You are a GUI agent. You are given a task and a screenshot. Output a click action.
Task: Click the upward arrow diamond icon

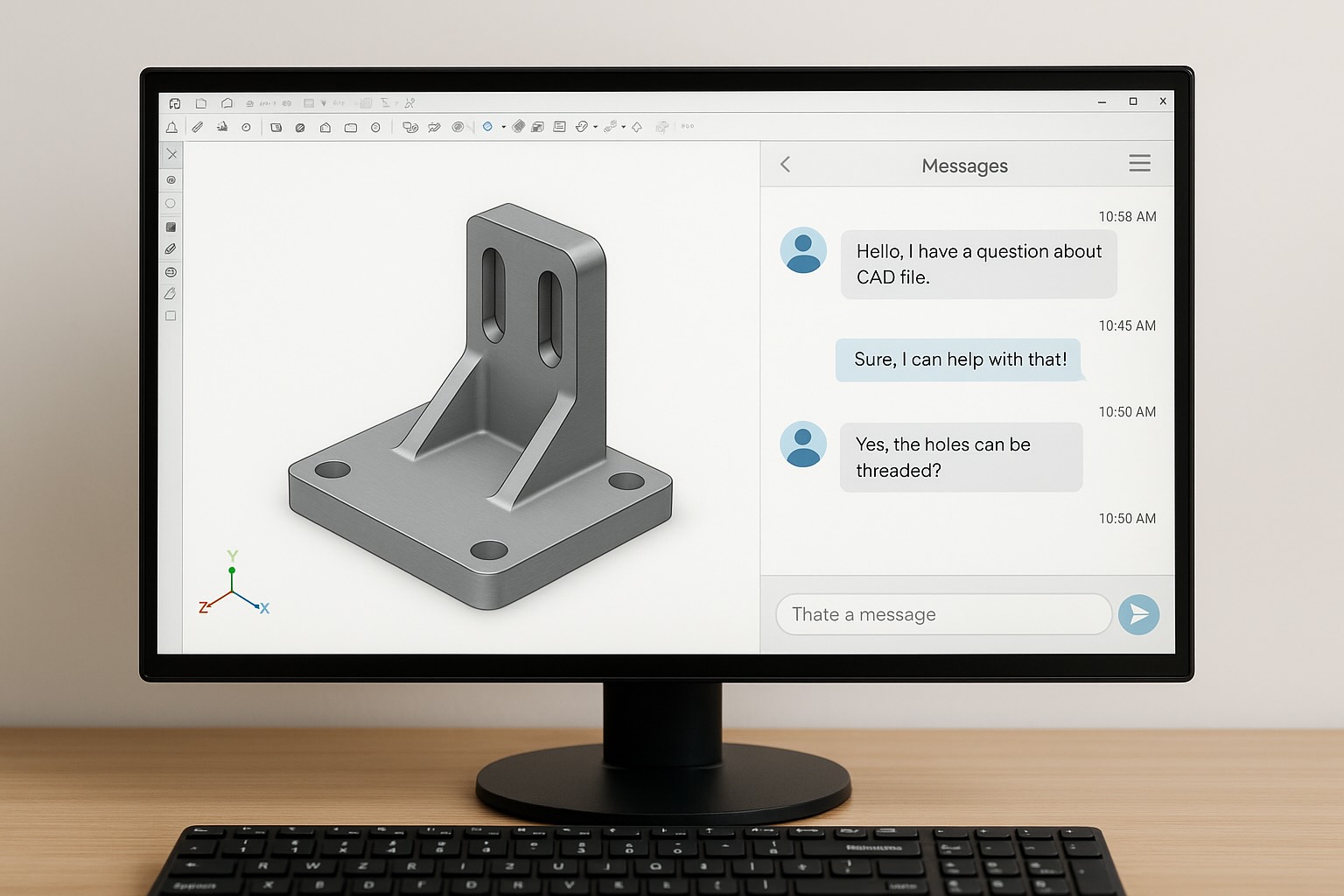[x=637, y=127]
